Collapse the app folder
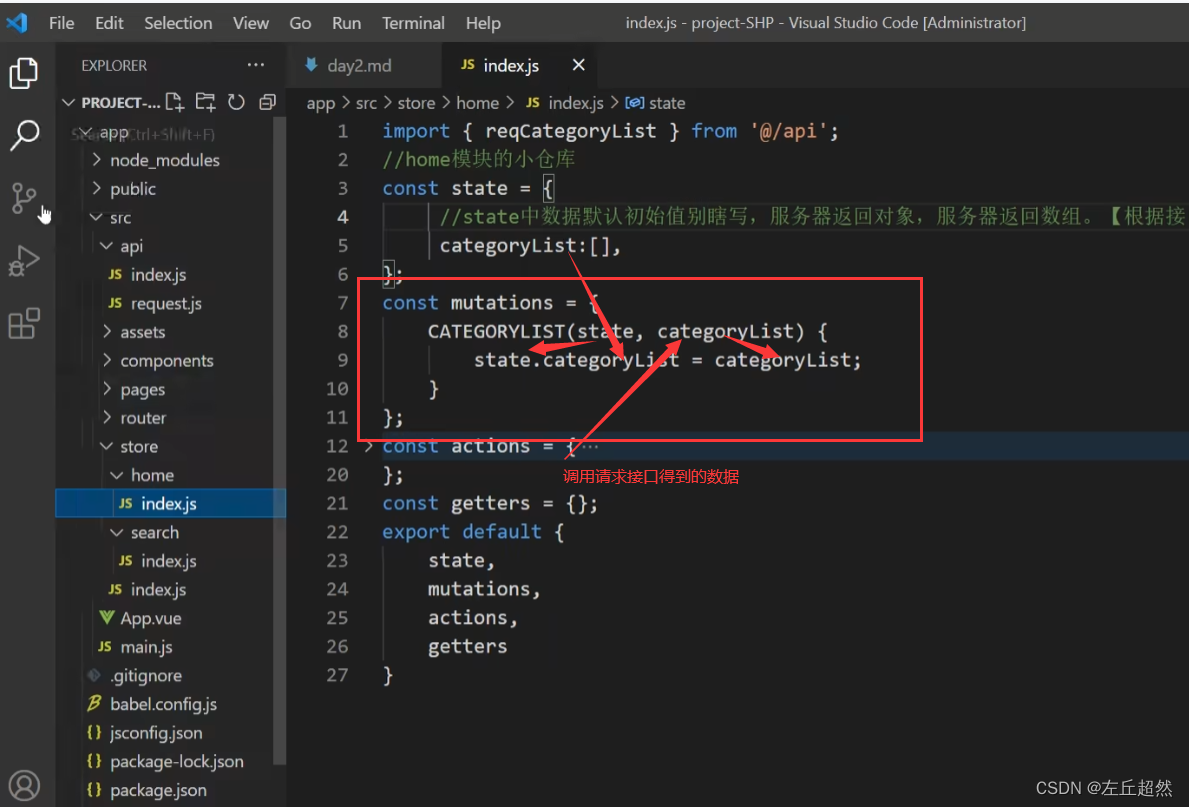 pos(86,133)
